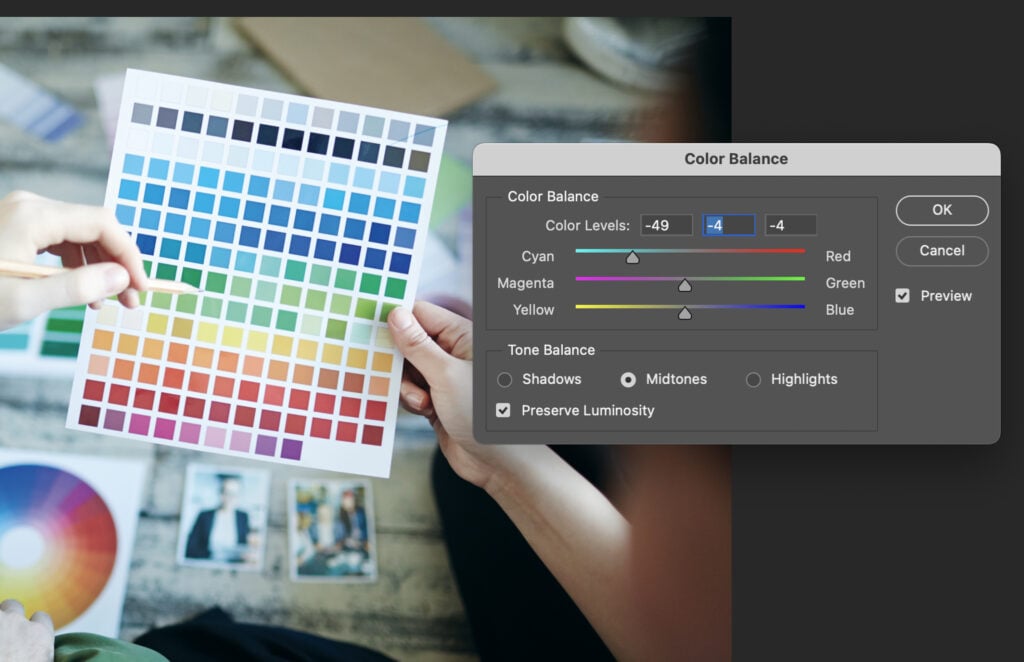Click the Cyan-Red value field showing -49

(665, 224)
